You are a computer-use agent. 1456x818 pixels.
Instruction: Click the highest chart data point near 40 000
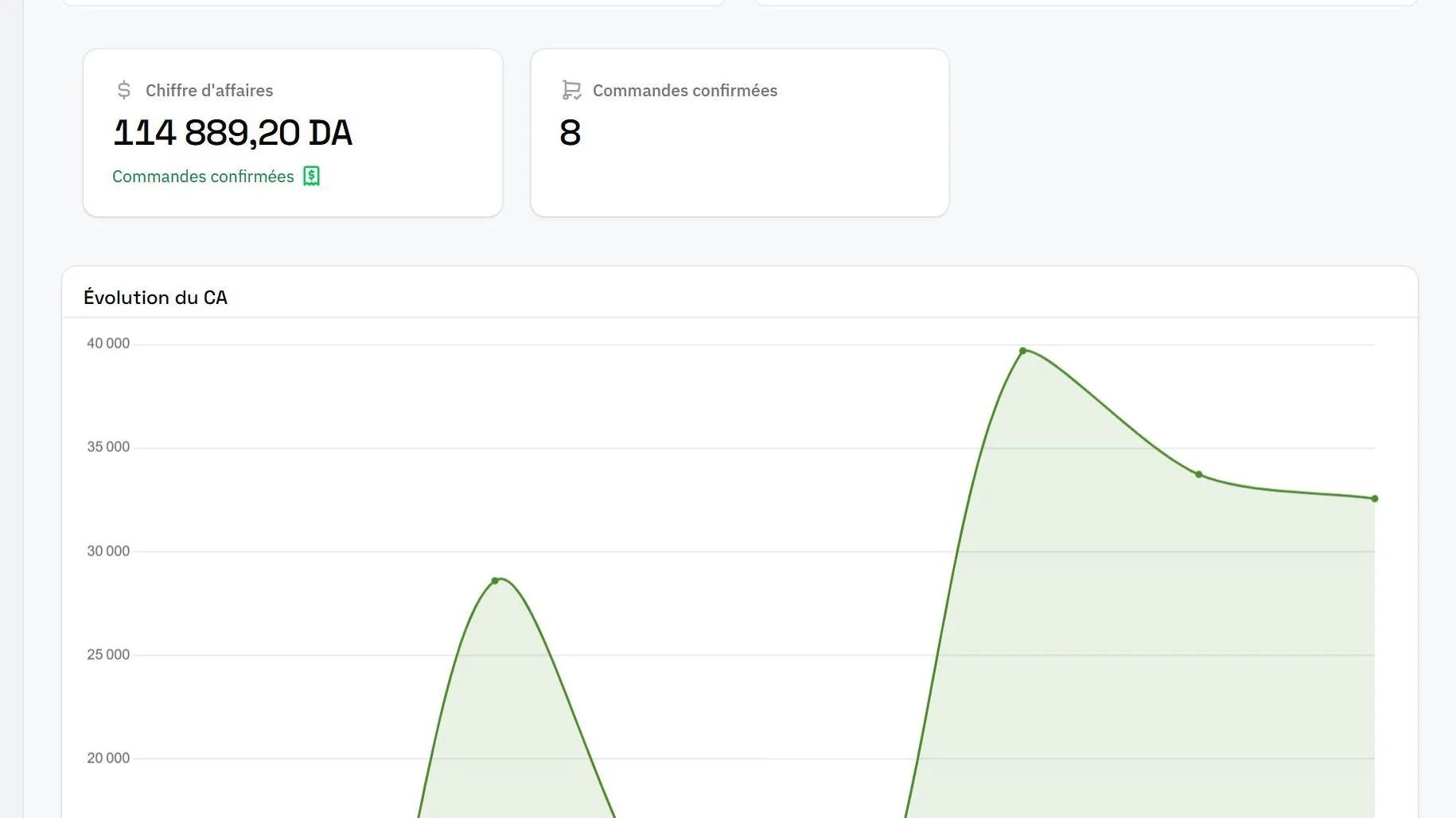1023,351
